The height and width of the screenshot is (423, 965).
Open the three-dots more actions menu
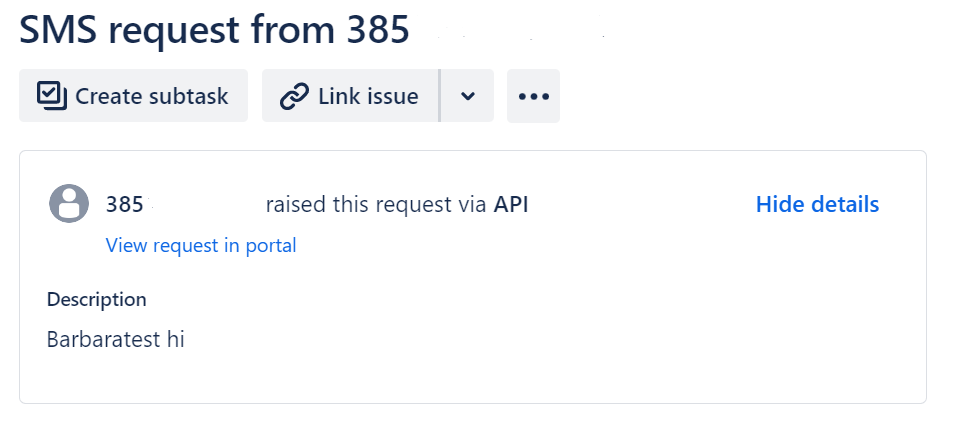[x=533, y=96]
